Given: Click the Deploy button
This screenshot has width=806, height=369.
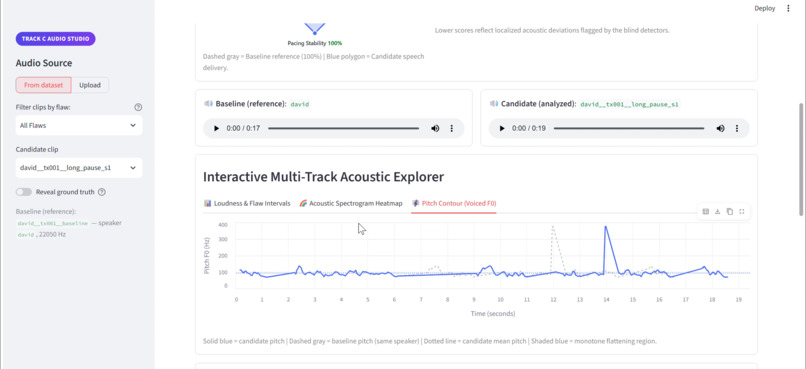Looking at the screenshot, I should 764,8.
